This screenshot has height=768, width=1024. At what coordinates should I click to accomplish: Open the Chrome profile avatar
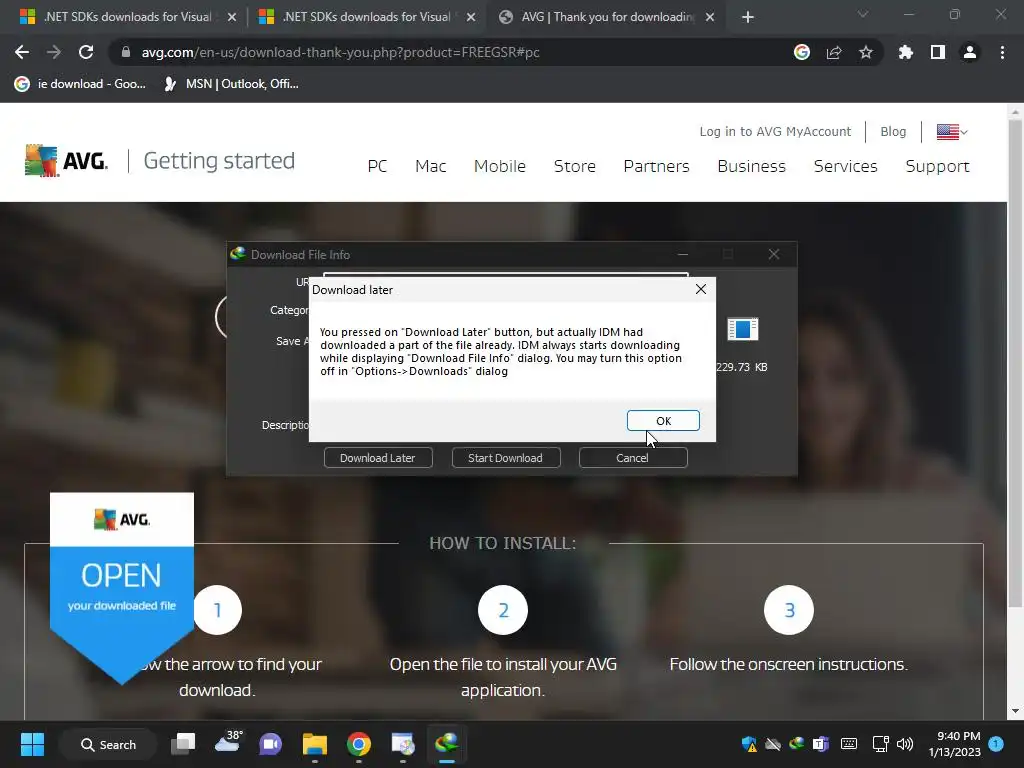pos(970,52)
